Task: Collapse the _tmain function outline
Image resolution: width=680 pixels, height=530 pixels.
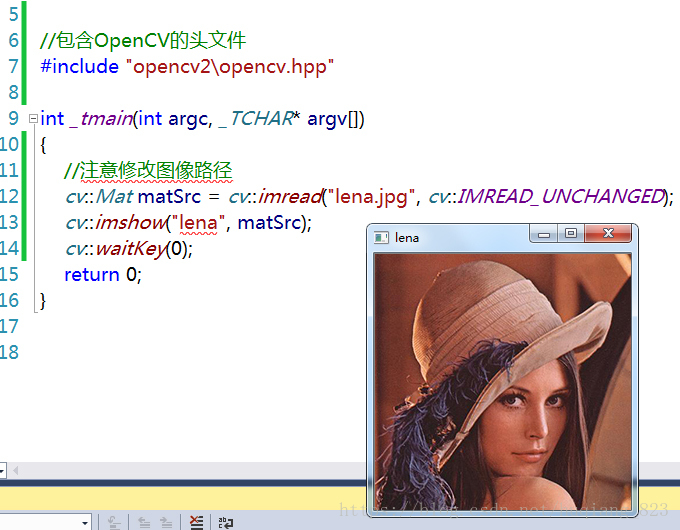Action: 33,118
